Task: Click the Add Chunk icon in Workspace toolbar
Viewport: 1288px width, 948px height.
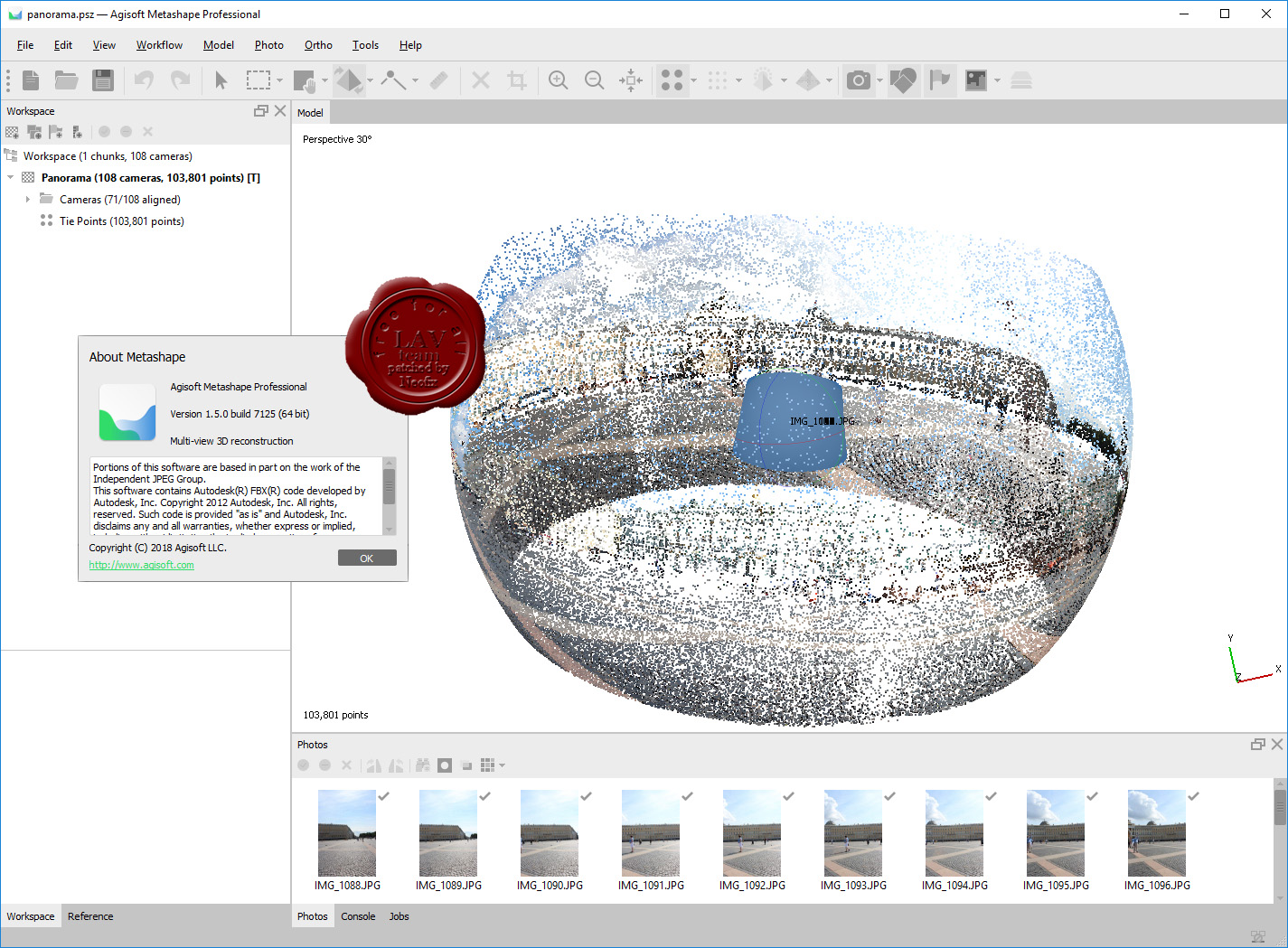Action: click(12, 132)
